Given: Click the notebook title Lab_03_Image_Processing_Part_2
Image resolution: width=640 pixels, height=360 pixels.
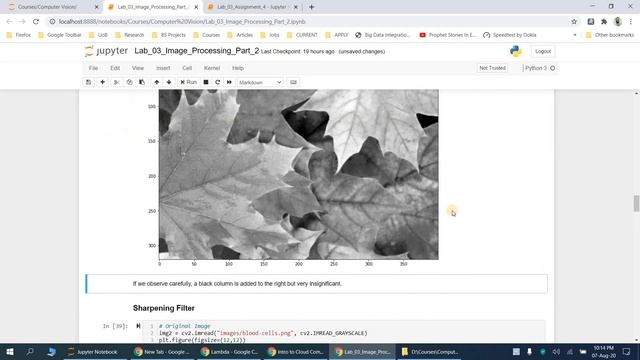Looking at the screenshot, I should click(x=196, y=51).
